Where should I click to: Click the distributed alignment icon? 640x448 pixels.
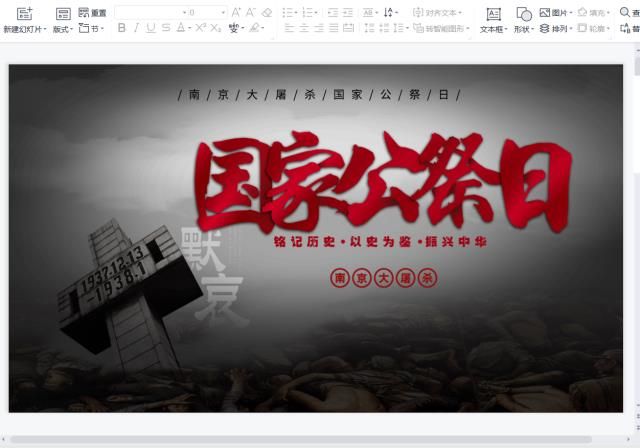348,28
